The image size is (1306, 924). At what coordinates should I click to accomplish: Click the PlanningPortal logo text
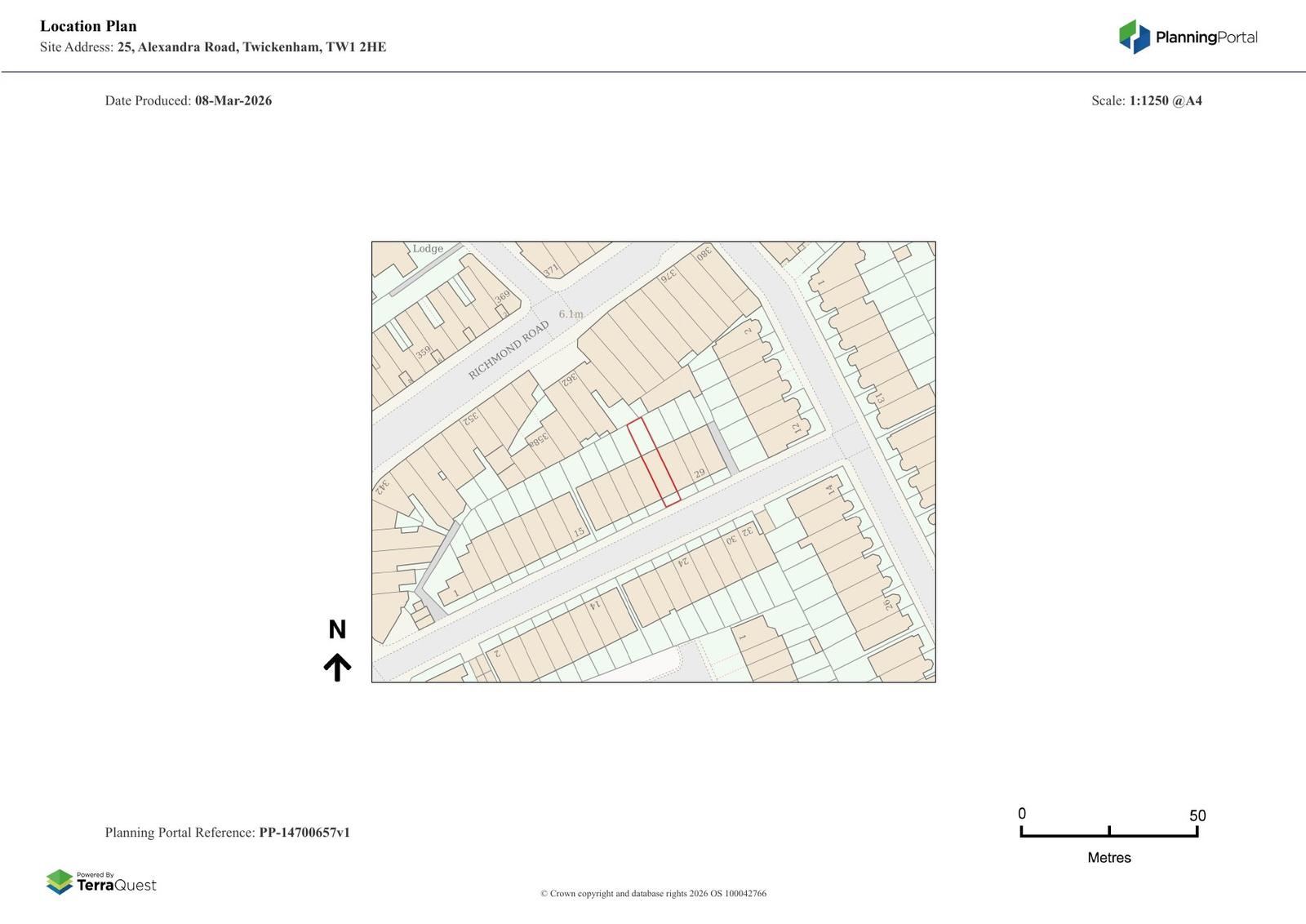tap(1206, 38)
